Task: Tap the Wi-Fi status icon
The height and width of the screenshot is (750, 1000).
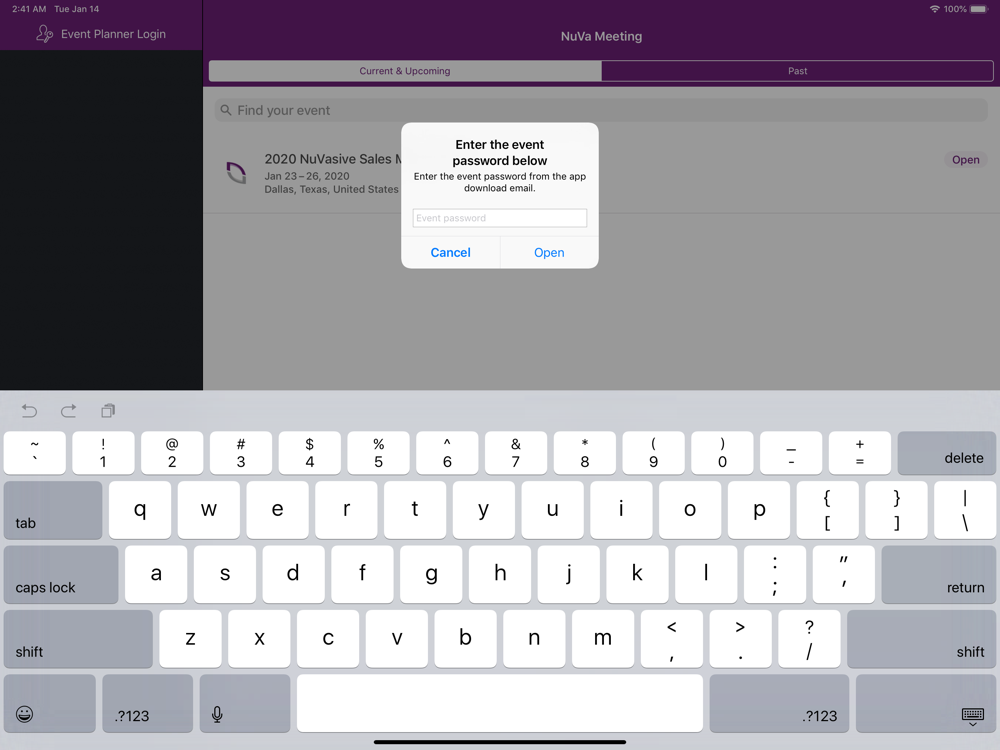Action: [x=934, y=9]
